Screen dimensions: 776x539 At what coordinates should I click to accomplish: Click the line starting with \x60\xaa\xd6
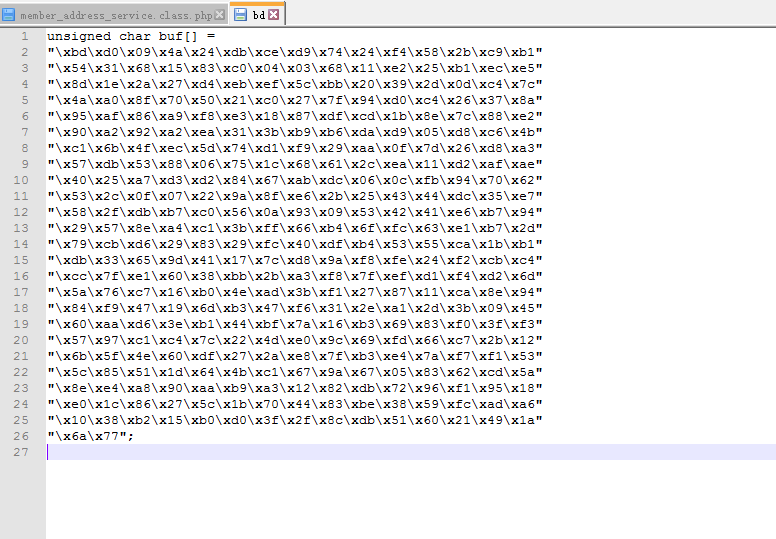point(295,324)
